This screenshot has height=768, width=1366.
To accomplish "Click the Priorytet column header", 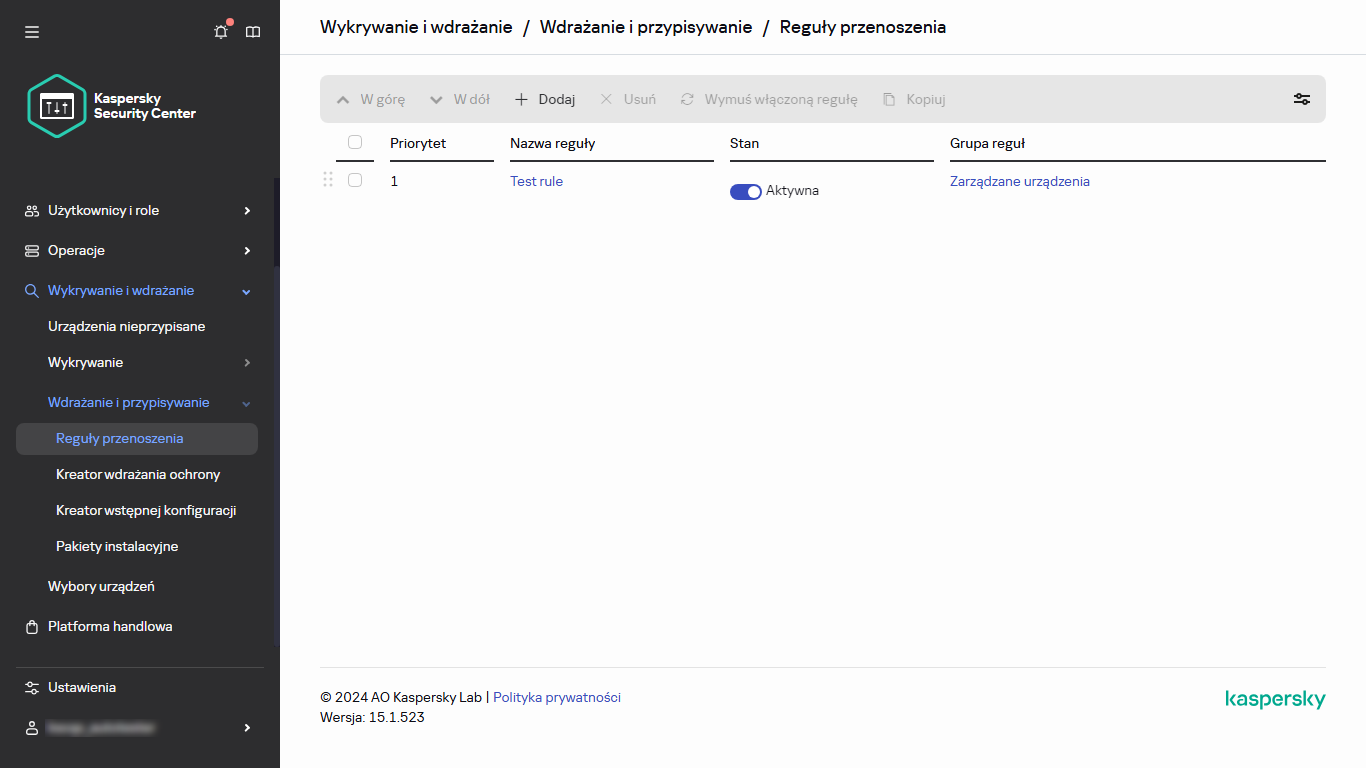I will coord(416,143).
